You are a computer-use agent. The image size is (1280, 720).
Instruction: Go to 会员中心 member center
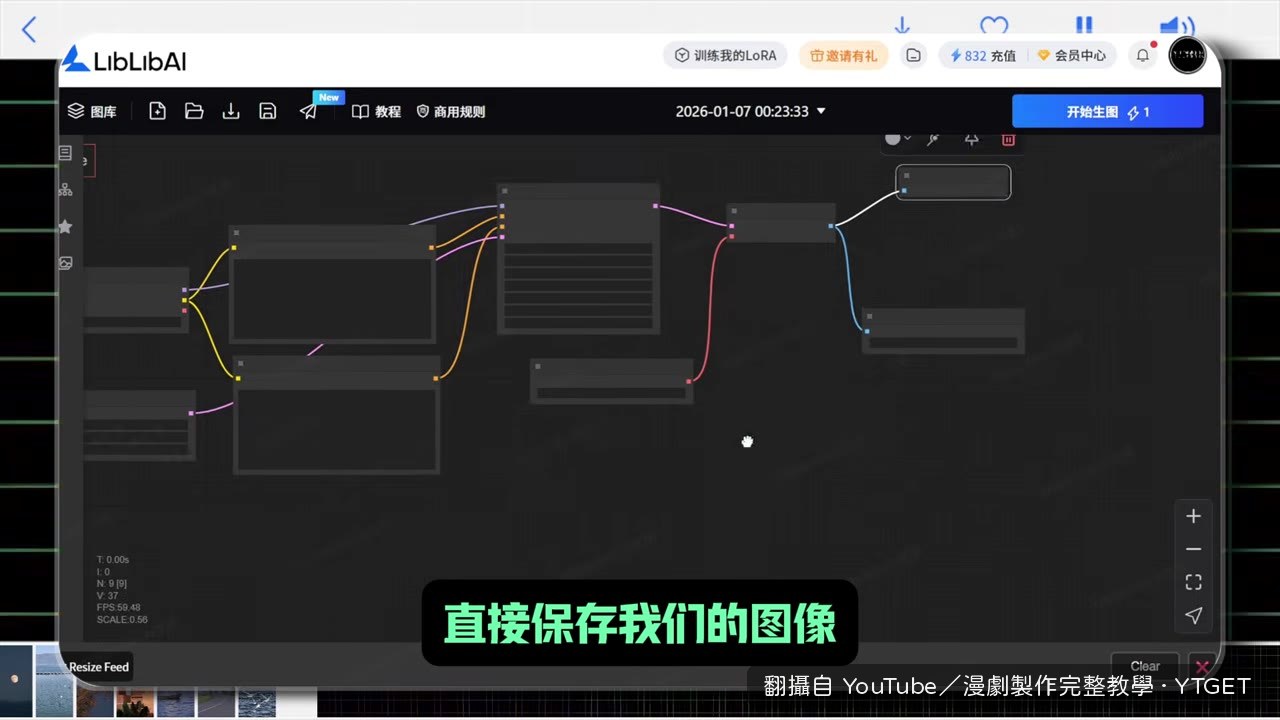point(1072,56)
